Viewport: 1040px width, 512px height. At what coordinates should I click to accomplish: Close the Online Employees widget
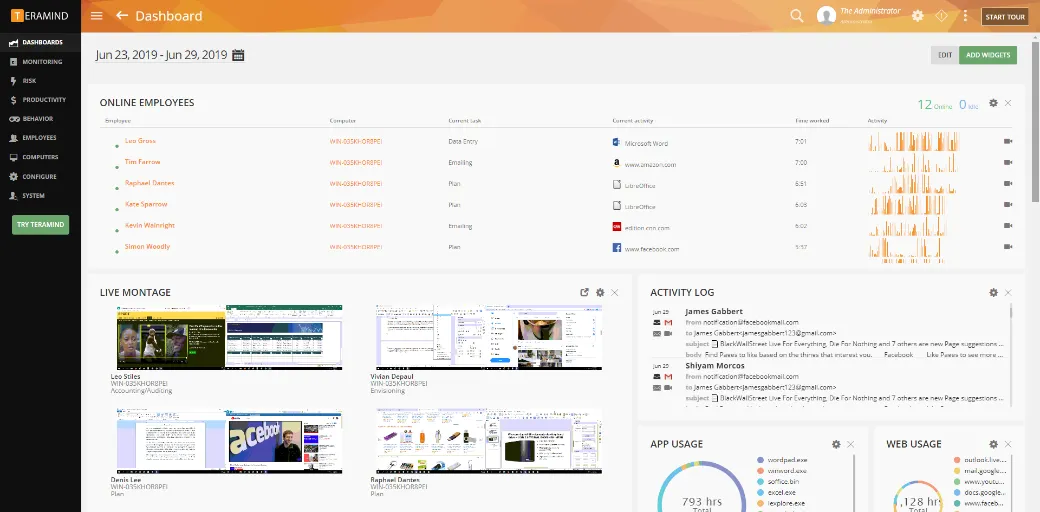(x=1008, y=103)
